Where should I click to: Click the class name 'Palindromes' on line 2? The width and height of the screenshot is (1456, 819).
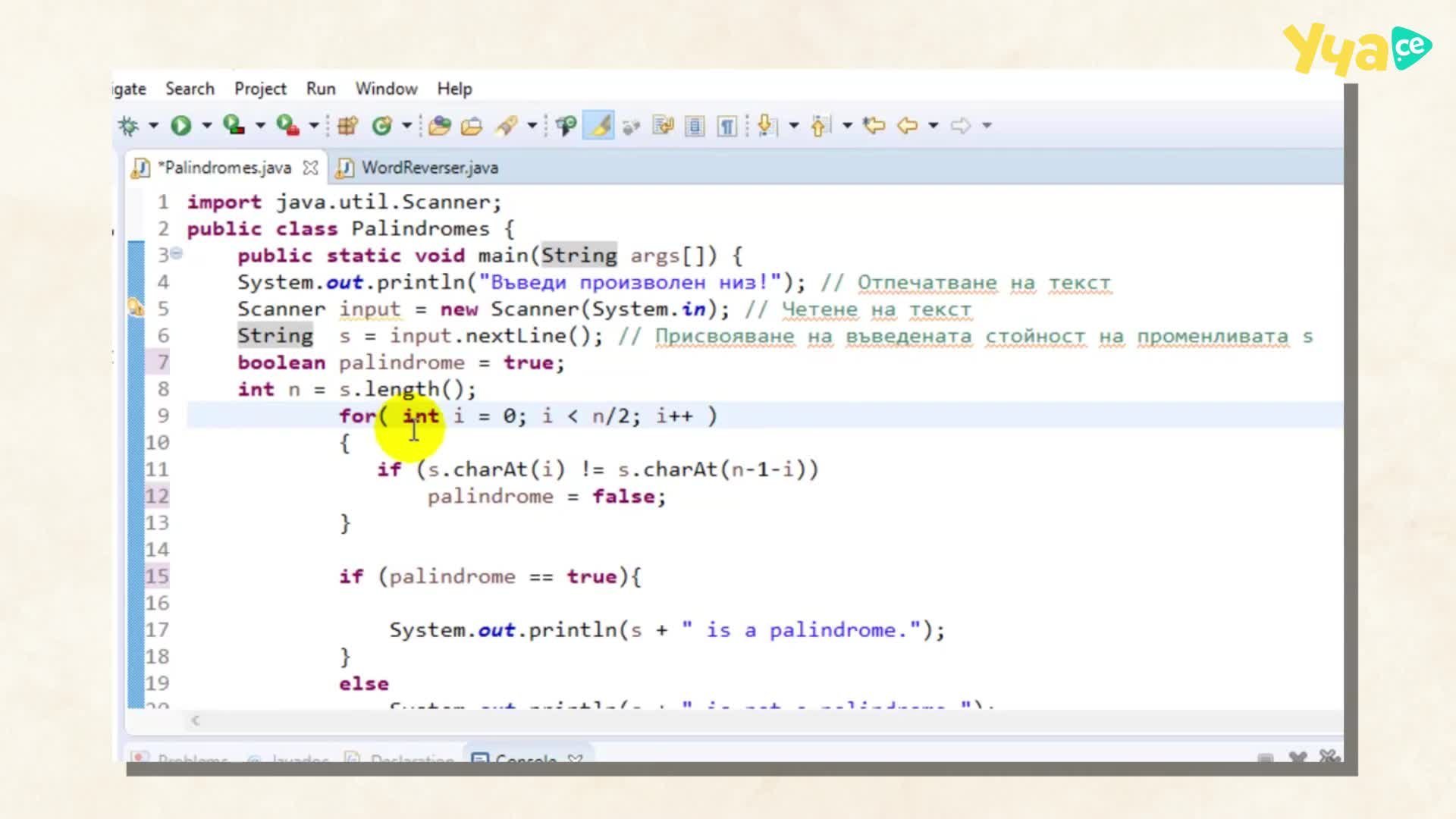coord(420,228)
